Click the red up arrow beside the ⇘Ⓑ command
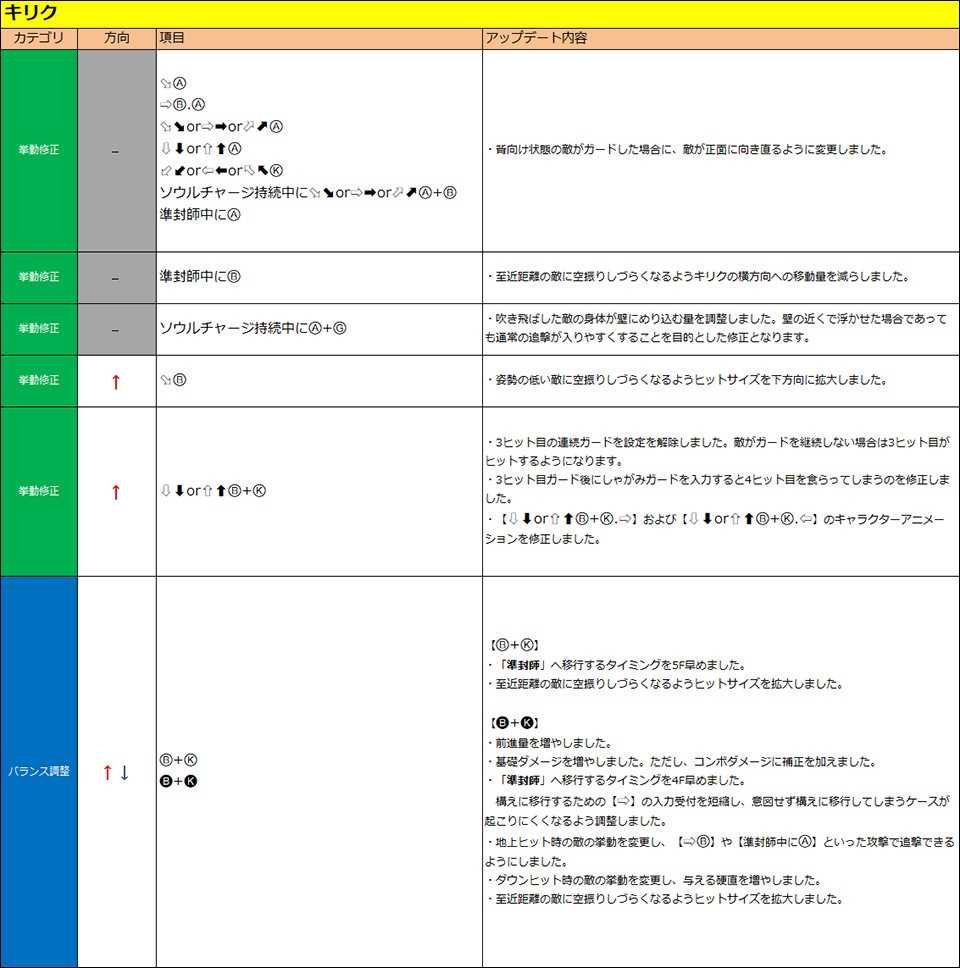This screenshot has height=968, width=960. (116, 381)
